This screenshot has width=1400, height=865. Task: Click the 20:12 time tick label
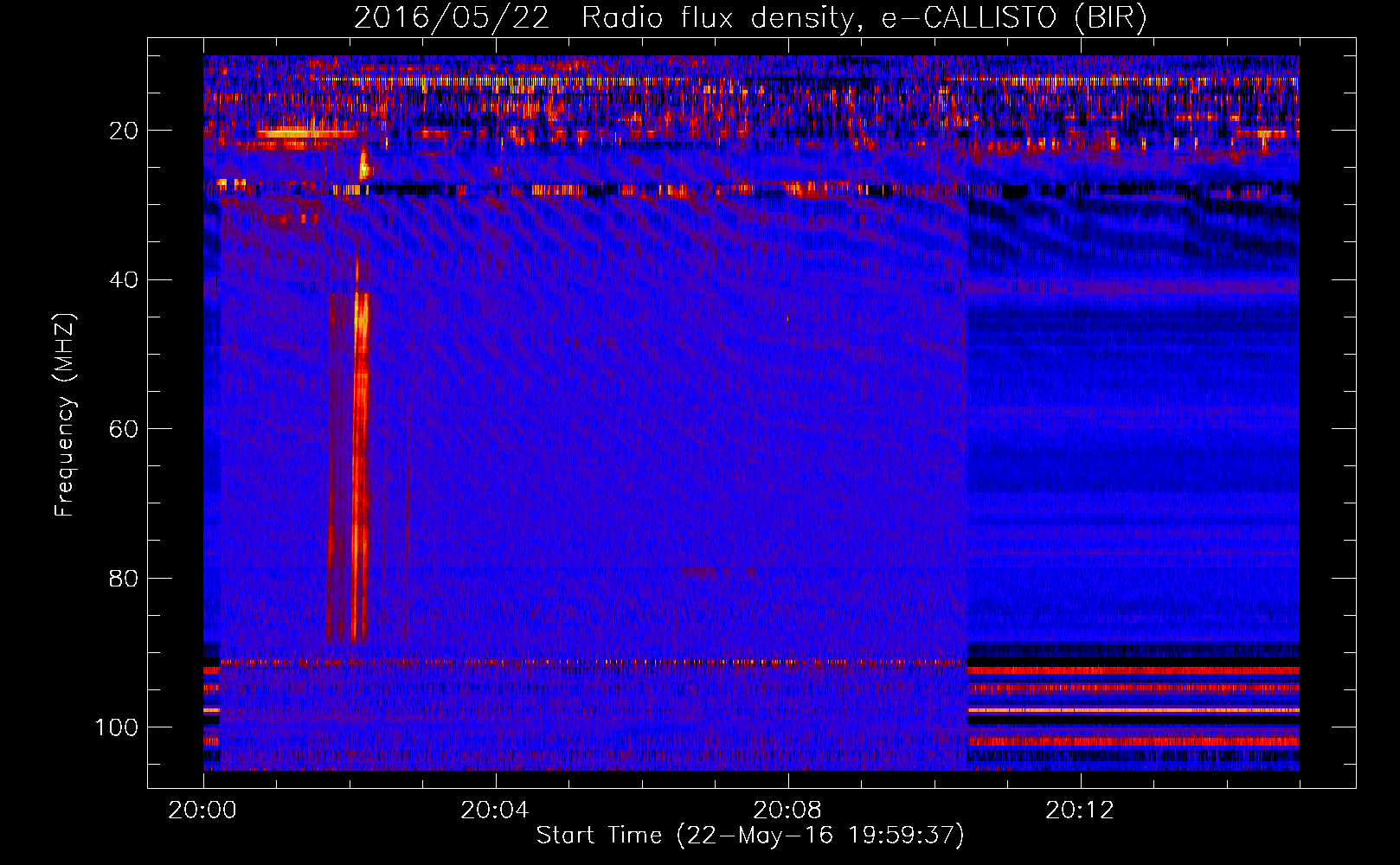[x=1080, y=811]
